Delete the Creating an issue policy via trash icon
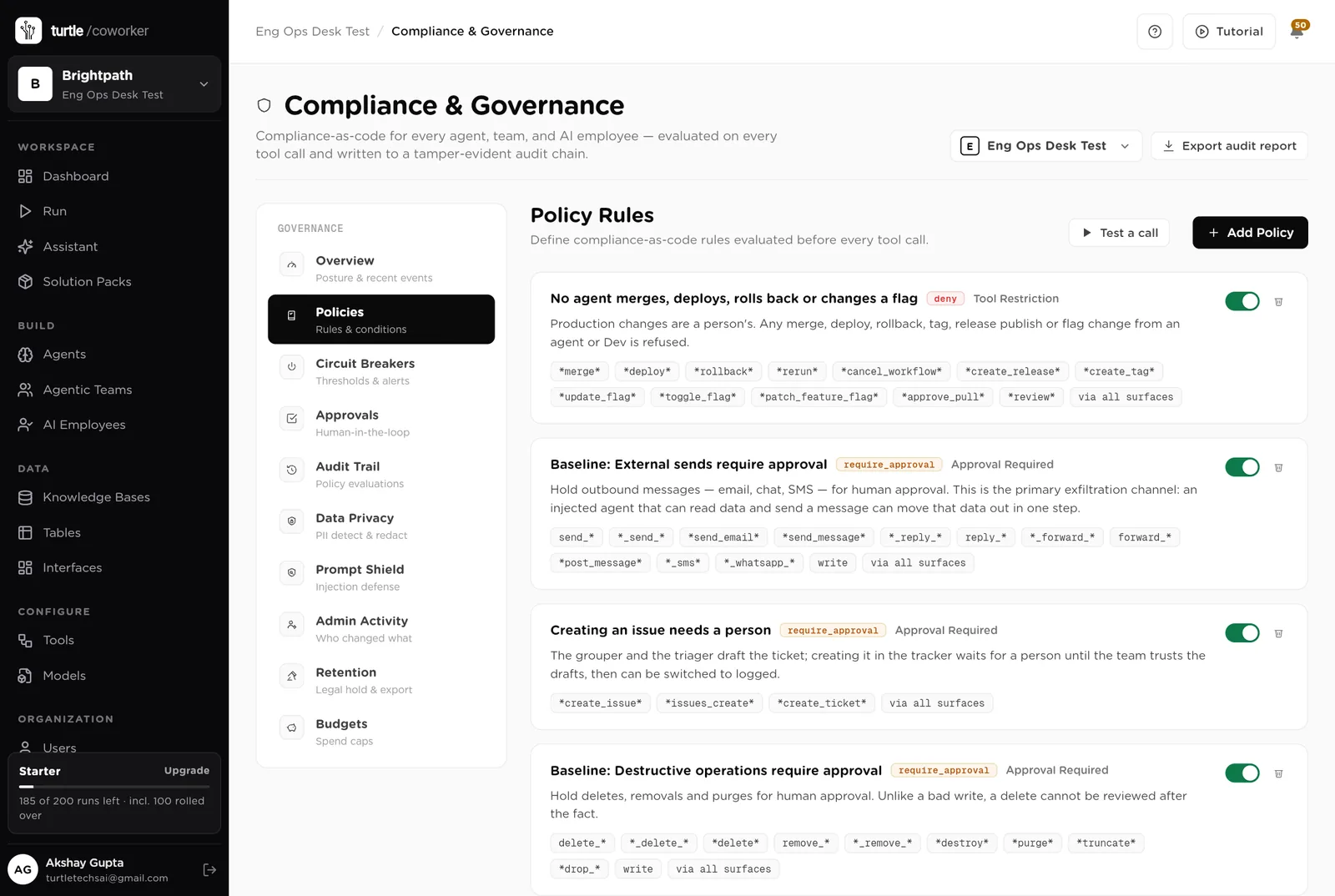The height and width of the screenshot is (896, 1335). 1278,634
